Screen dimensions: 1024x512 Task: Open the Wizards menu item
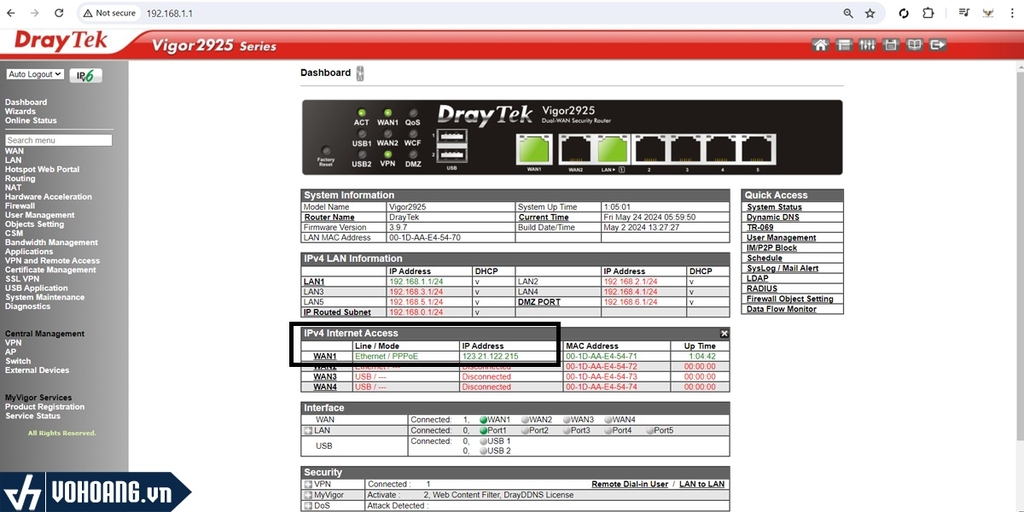(x=20, y=112)
